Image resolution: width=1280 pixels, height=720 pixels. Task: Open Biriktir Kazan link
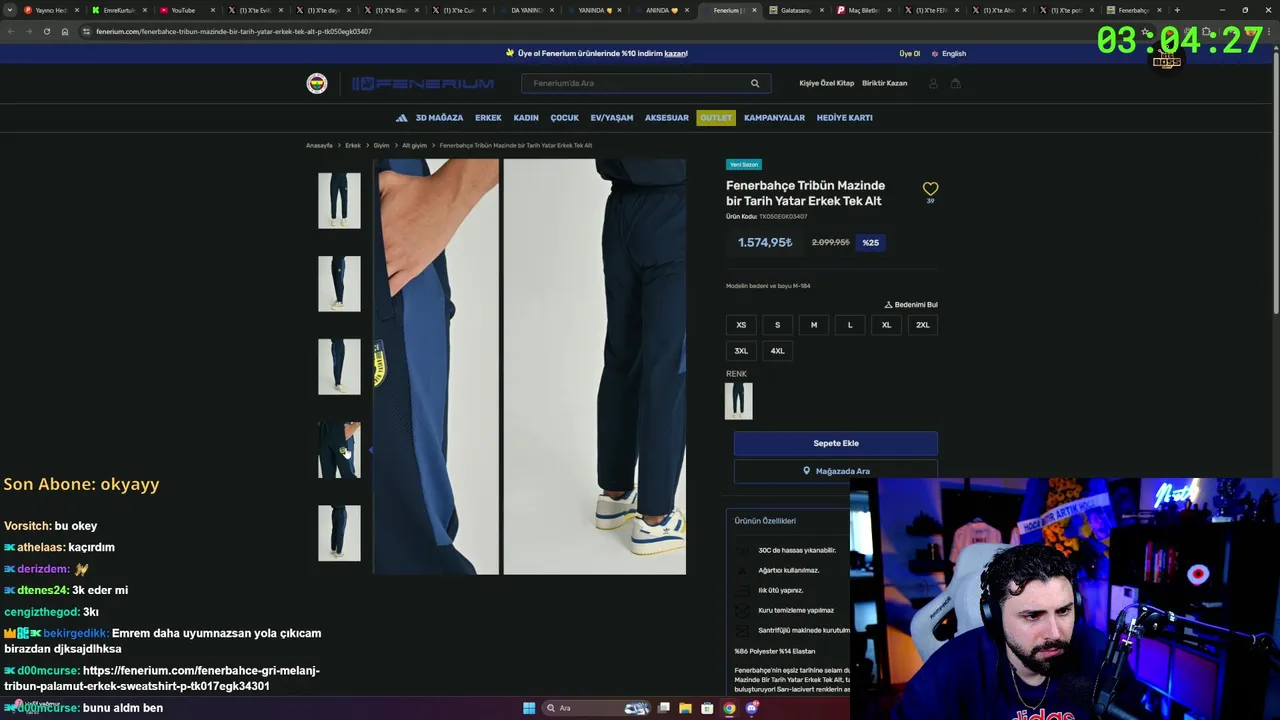tap(885, 84)
